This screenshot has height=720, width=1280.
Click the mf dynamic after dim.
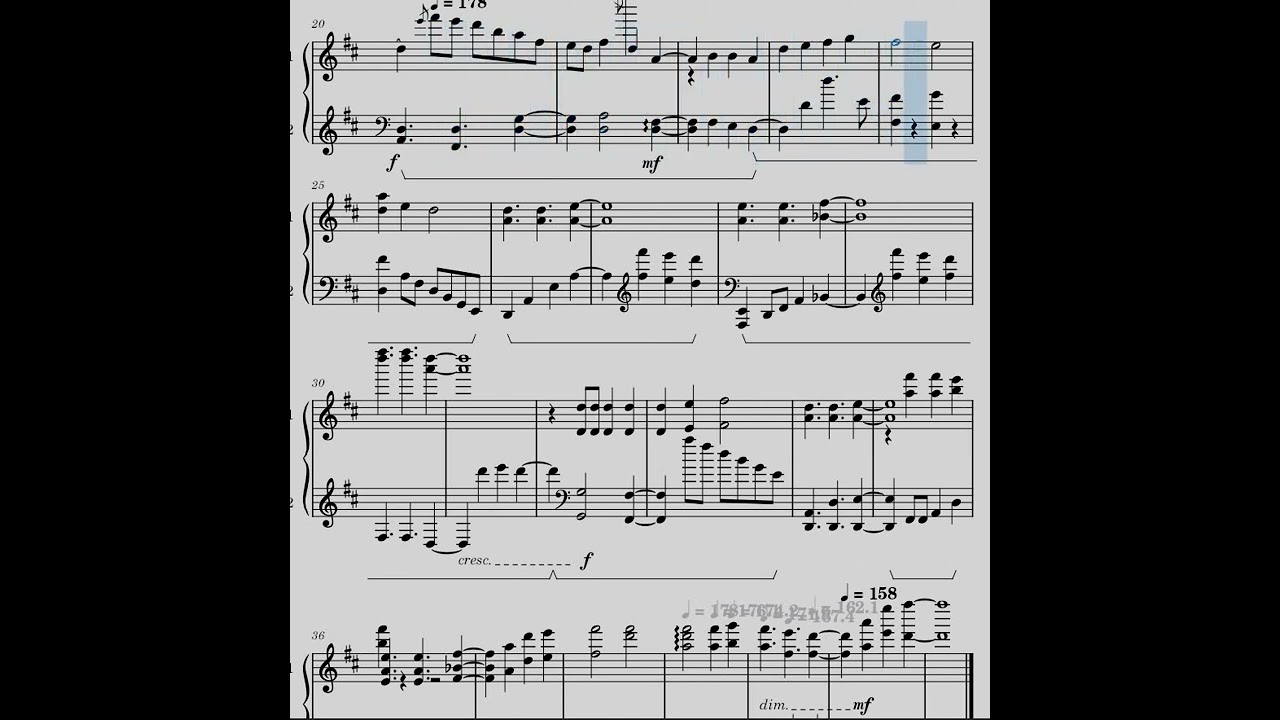coord(863,705)
